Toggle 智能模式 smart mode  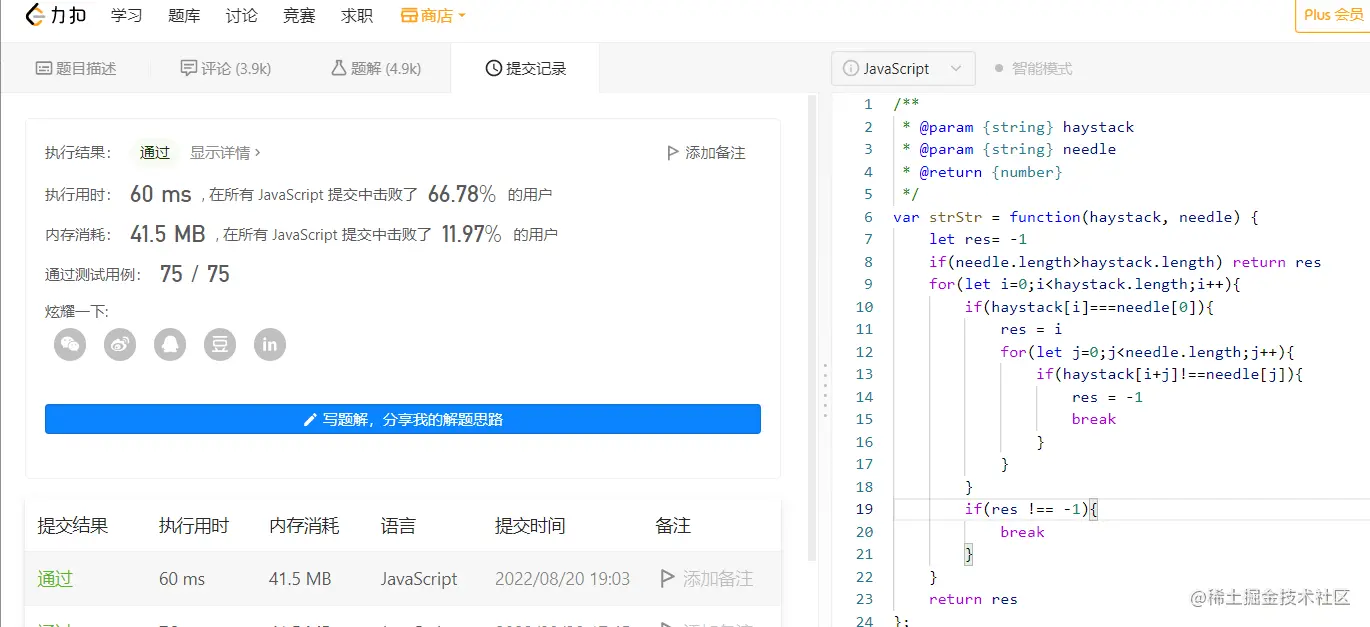(x=1033, y=69)
